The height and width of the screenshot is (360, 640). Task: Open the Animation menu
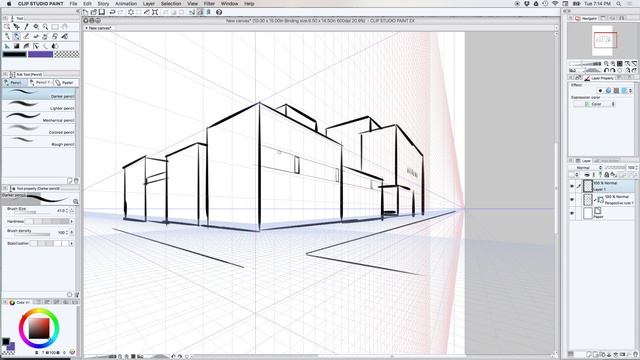click(126, 4)
